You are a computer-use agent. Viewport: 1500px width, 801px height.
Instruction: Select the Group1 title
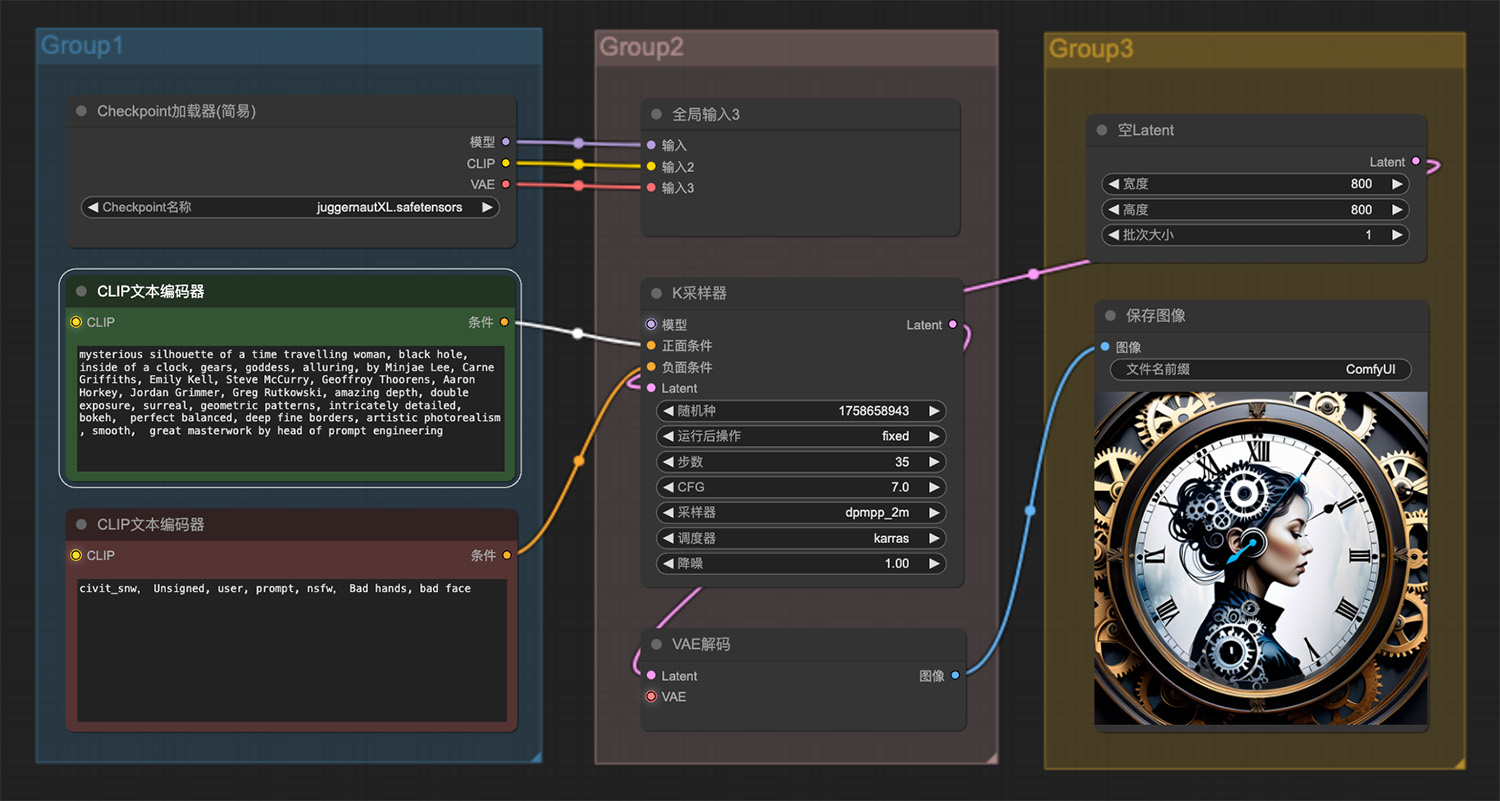pyautogui.click(x=82, y=46)
